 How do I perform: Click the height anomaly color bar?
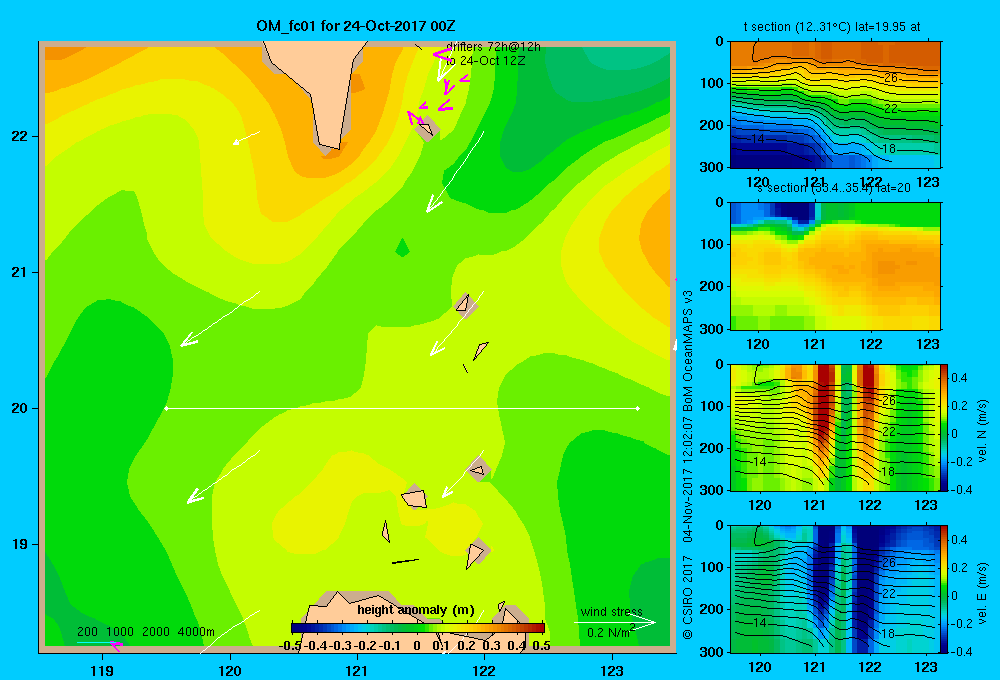418,628
